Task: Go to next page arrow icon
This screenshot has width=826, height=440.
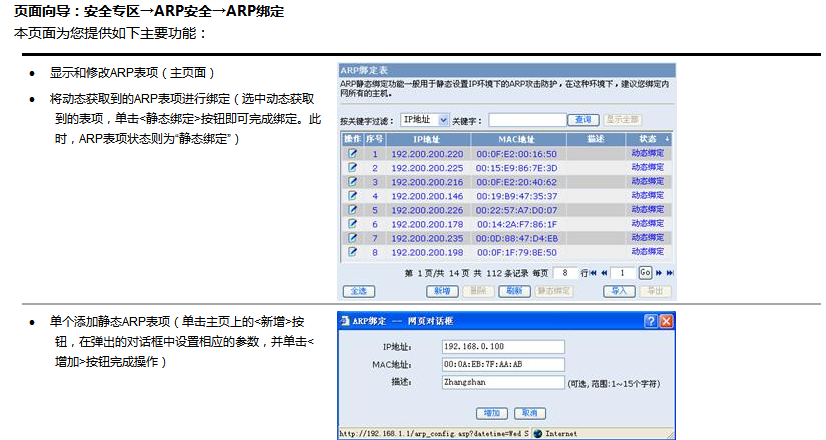Action: pyautogui.click(x=659, y=273)
